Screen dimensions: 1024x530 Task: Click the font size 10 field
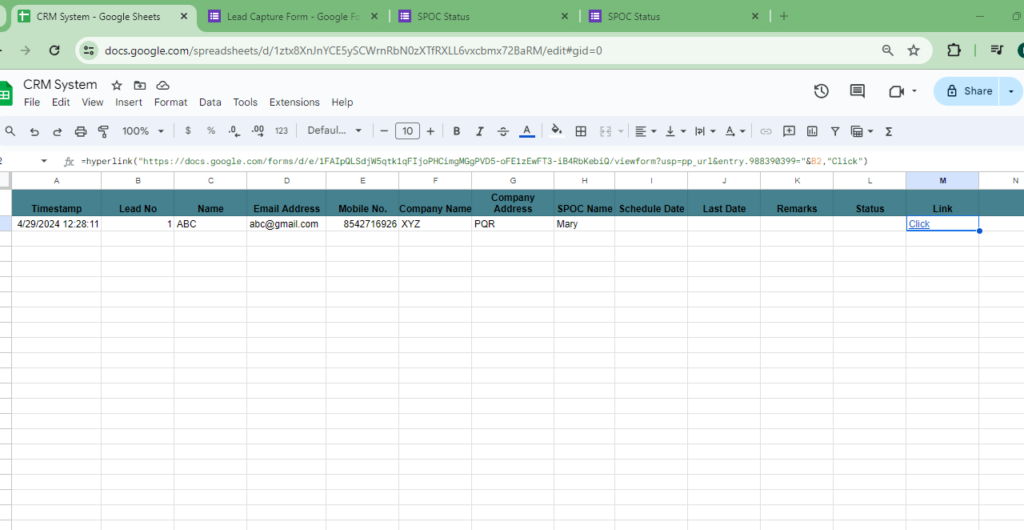pos(408,131)
